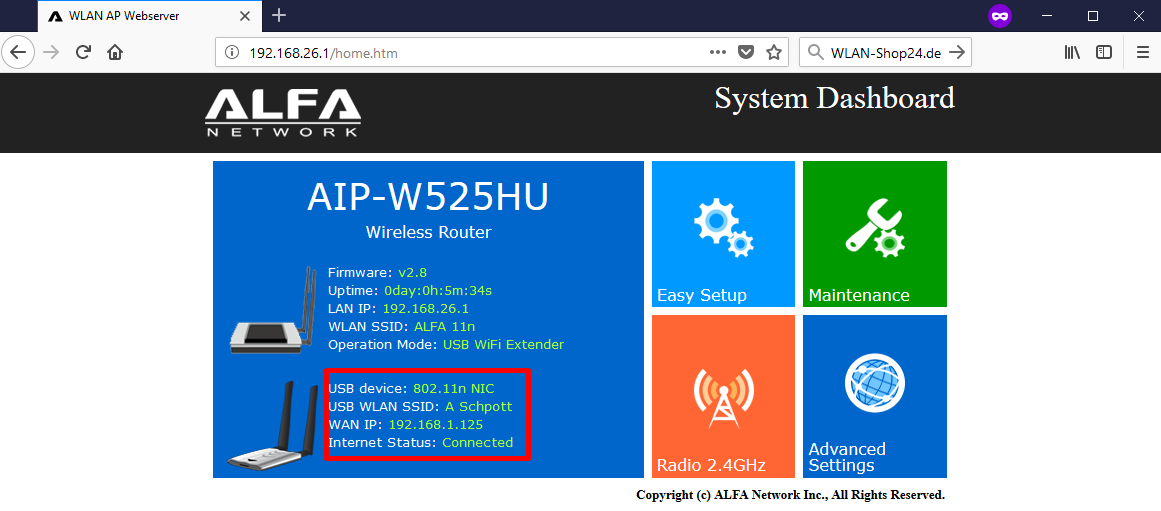Show site information for 192.168.26.1

click(232, 53)
